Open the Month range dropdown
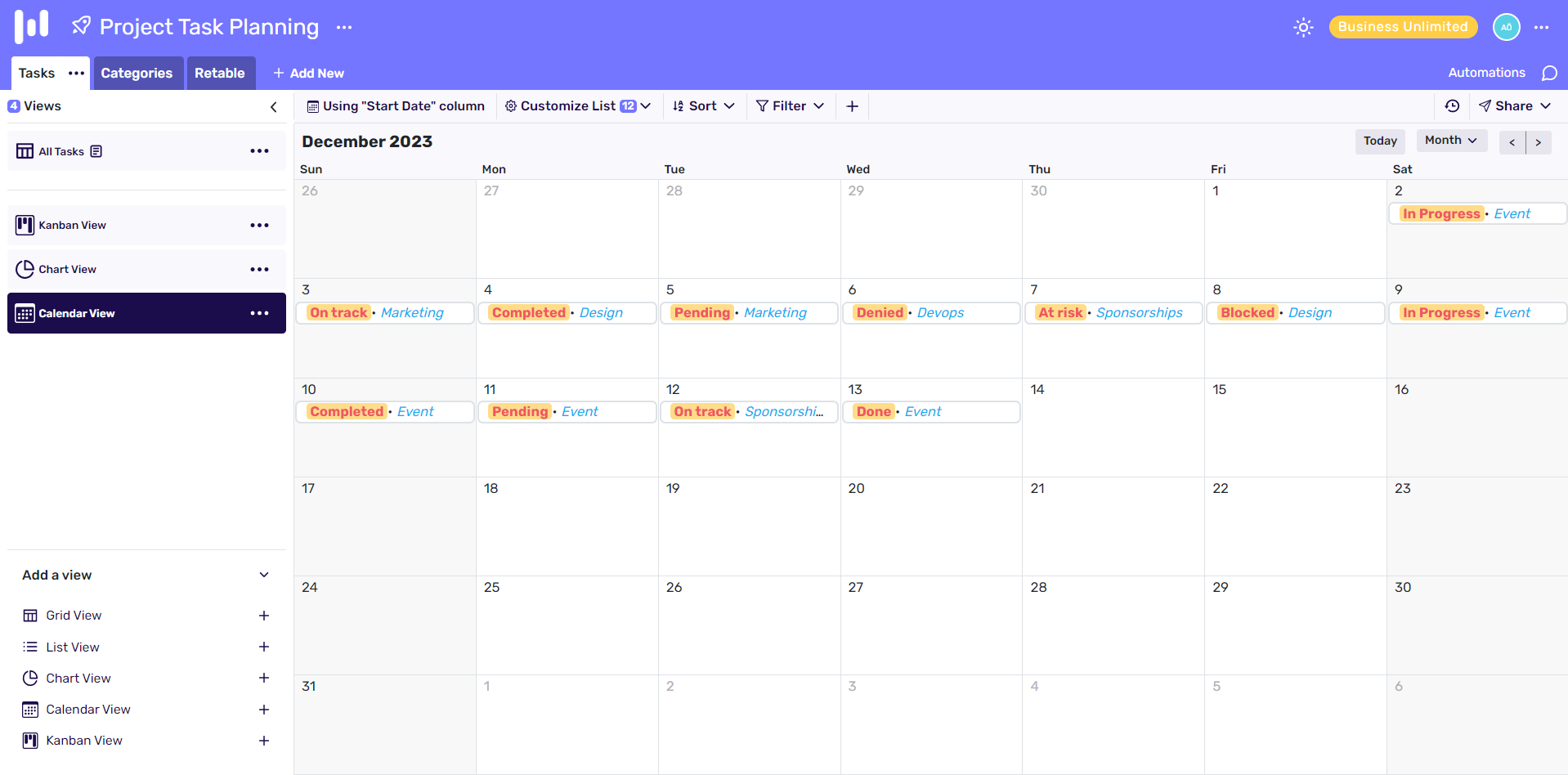 pos(1450,141)
